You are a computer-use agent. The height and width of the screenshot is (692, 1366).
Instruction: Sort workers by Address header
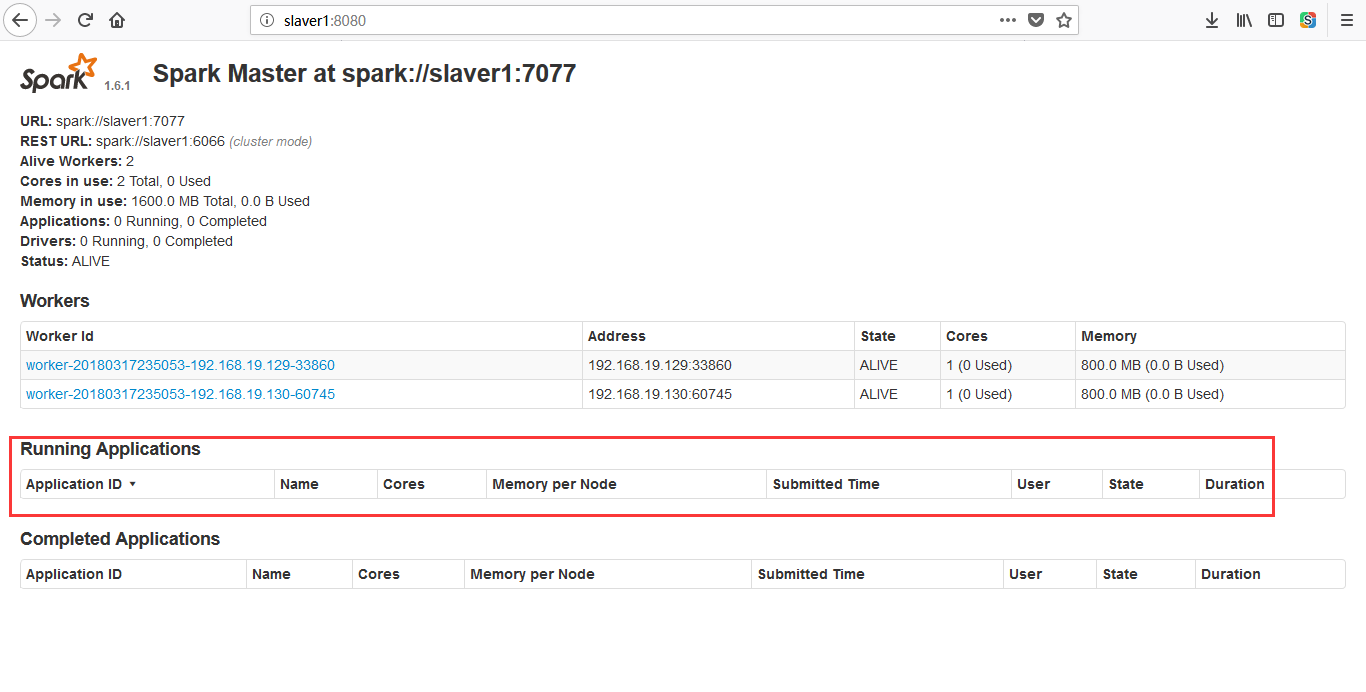(x=617, y=336)
